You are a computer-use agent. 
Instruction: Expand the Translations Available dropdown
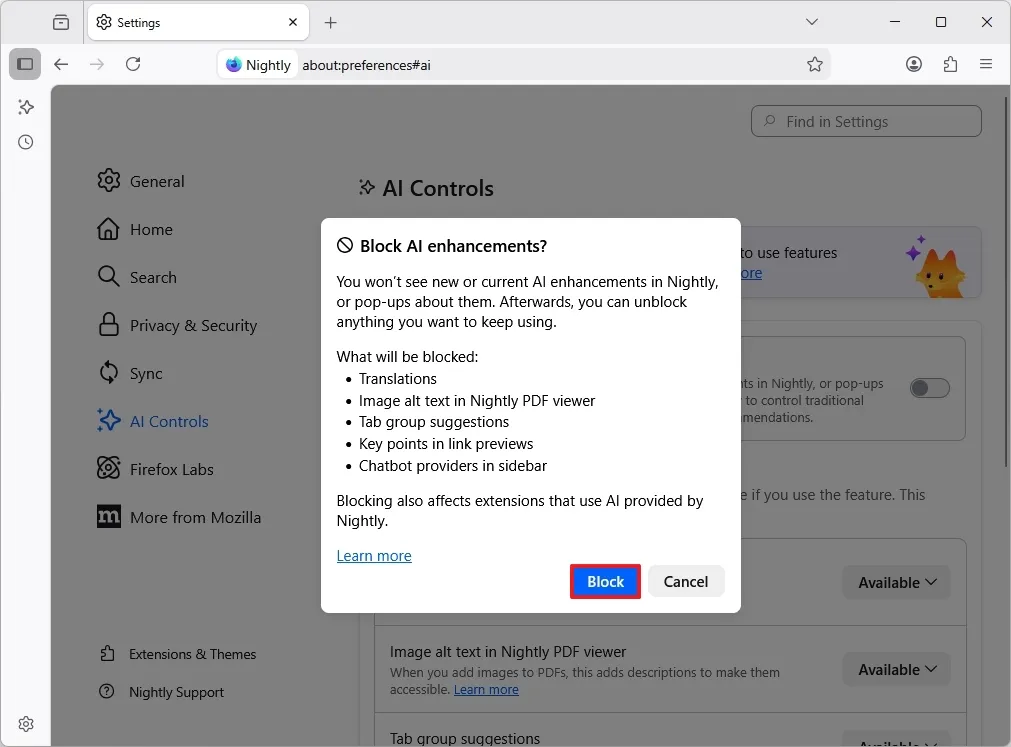pos(896,582)
